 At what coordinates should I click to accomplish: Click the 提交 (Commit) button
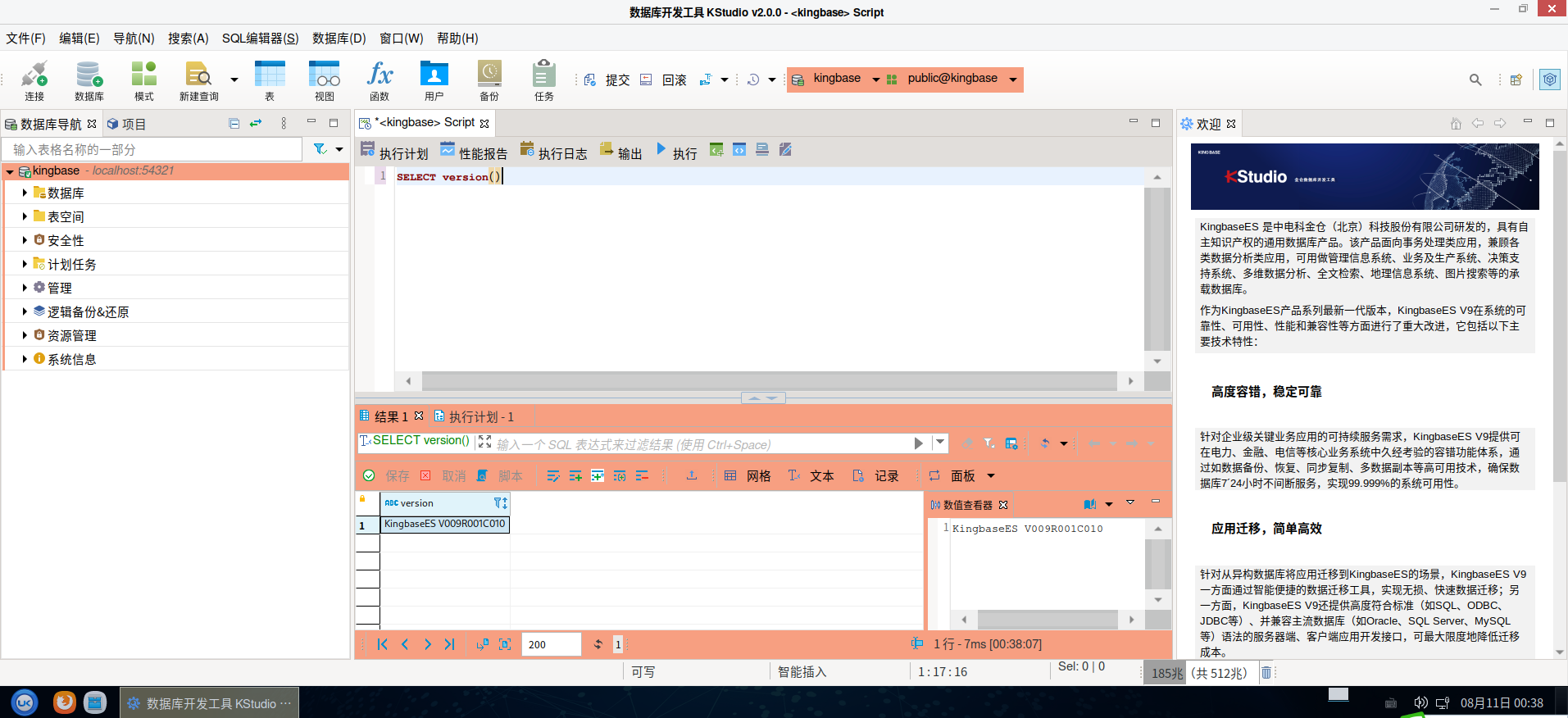pyautogui.click(x=607, y=80)
